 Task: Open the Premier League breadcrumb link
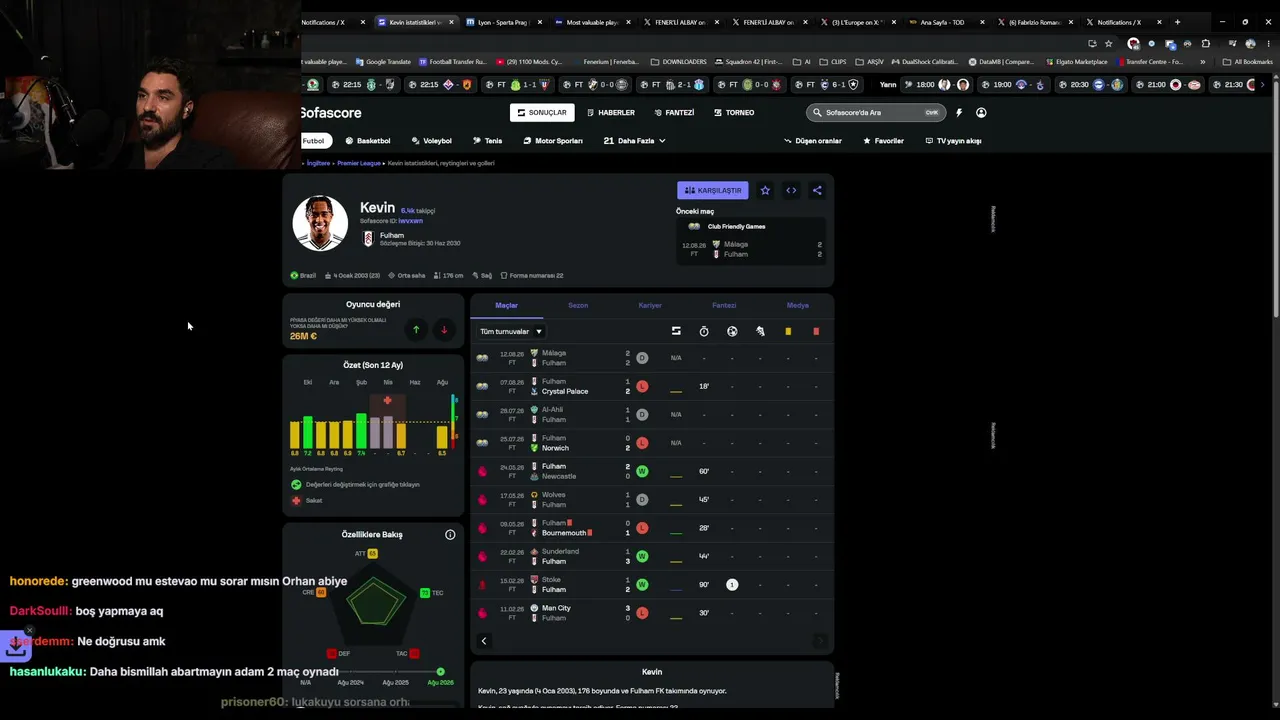[359, 163]
